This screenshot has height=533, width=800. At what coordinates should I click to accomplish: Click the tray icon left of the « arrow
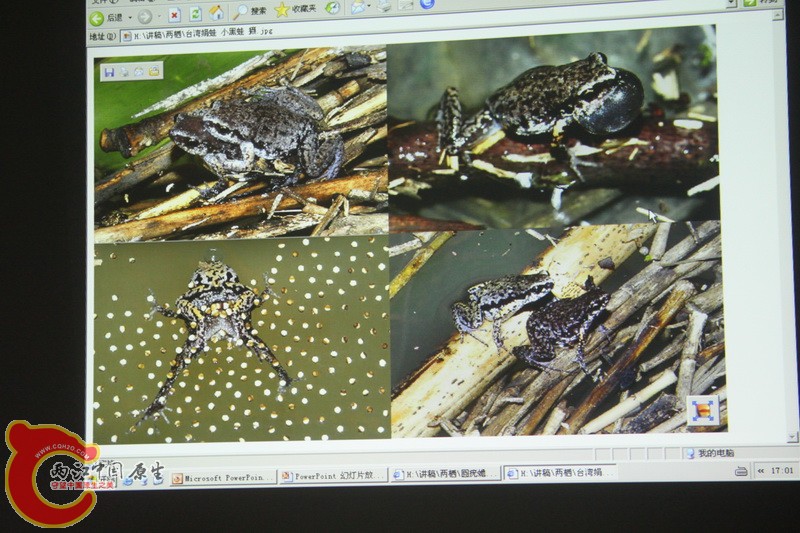coord(741,472)
